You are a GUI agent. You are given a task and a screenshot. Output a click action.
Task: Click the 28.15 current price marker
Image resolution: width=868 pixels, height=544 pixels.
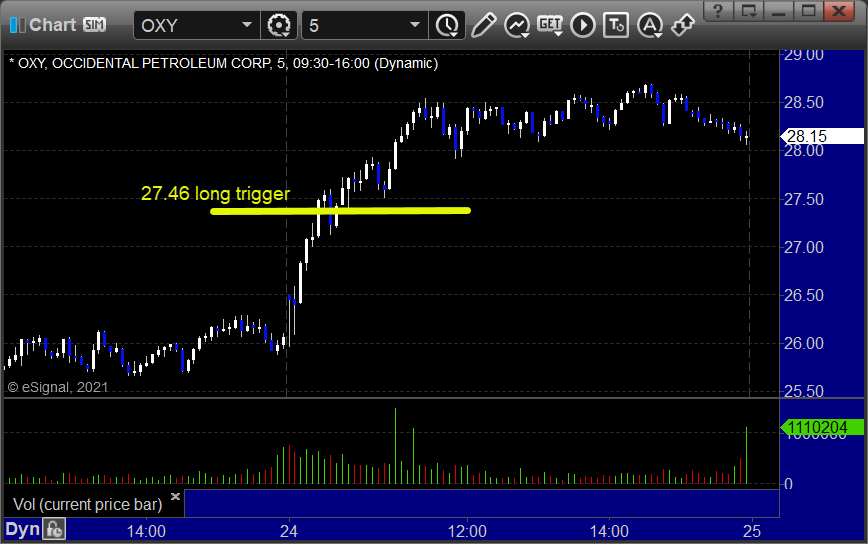(x=822, y=136)
